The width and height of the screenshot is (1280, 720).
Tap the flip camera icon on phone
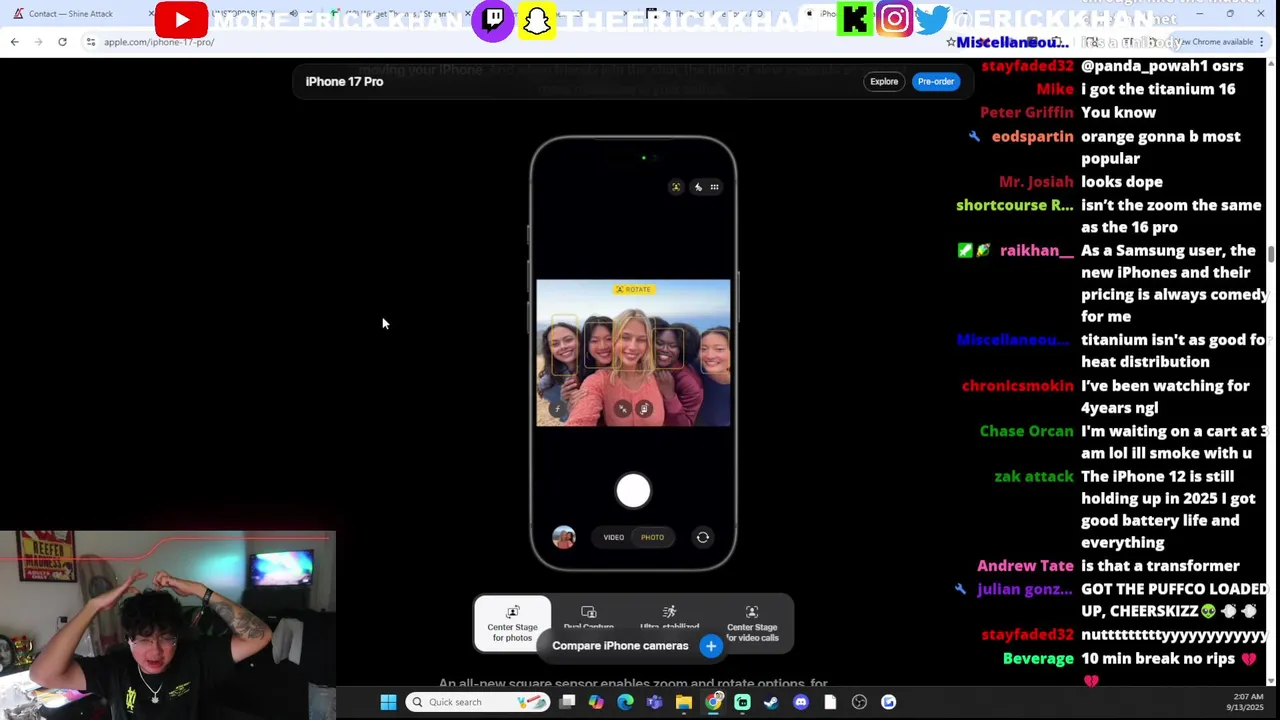point(703,538)
